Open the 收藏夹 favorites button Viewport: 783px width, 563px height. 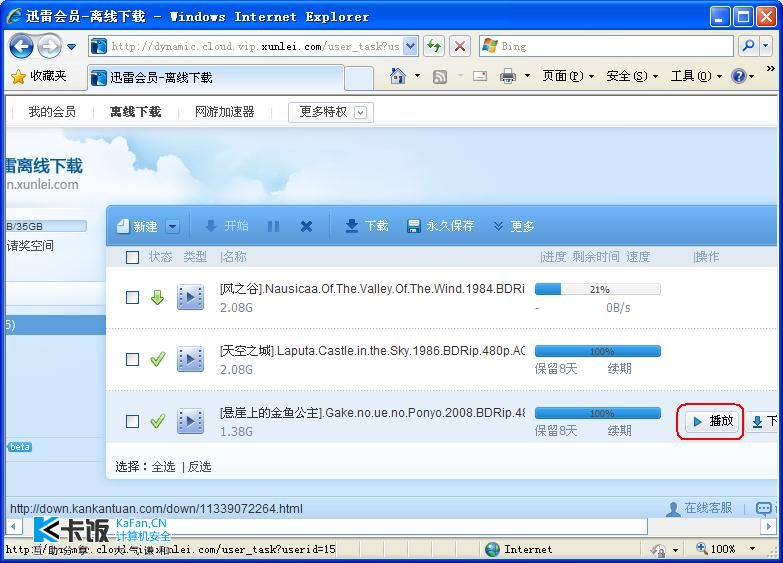coord(39,76)
